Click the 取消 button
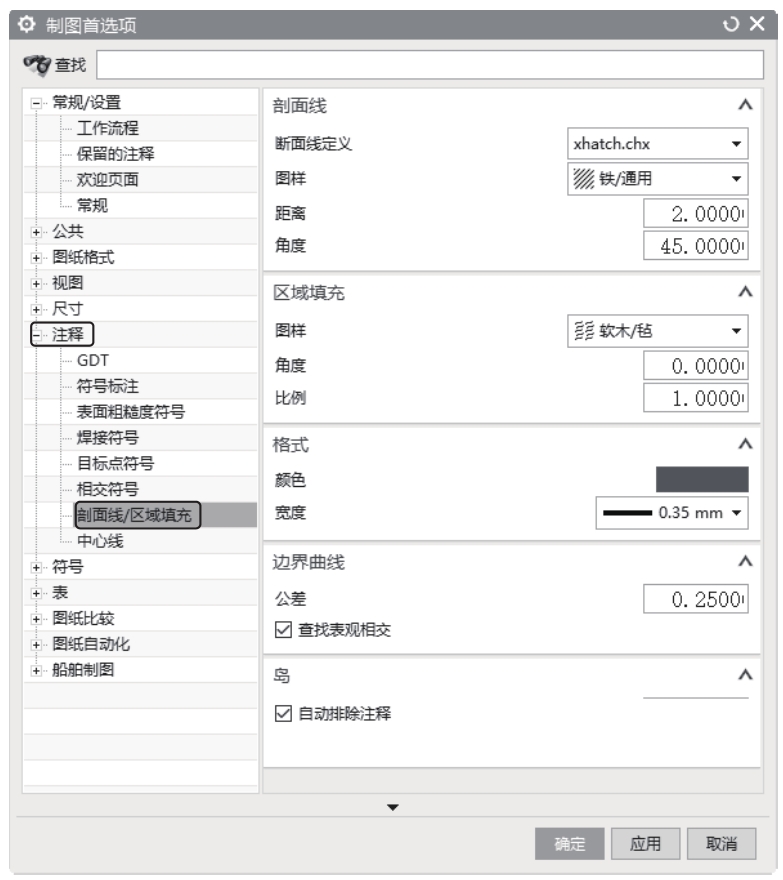 tap(721, 844)
